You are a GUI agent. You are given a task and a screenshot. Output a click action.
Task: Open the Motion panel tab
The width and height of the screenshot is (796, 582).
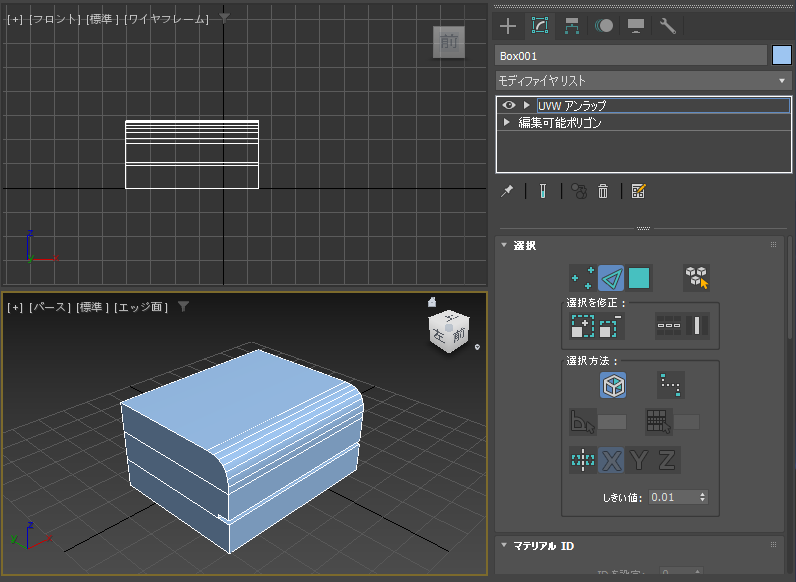point(604,26)
